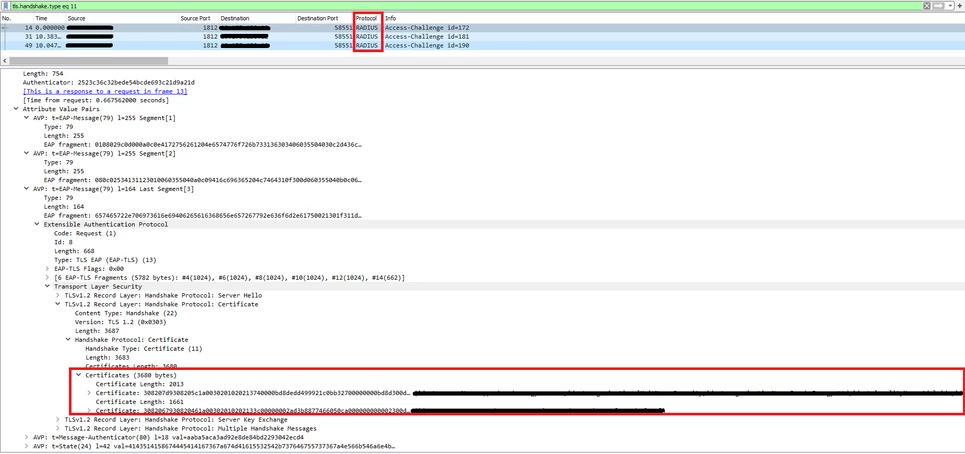Select the Access-Challenge id=181 packet row
The width and height of the screenshot is (965, 454).
point(482,36)
